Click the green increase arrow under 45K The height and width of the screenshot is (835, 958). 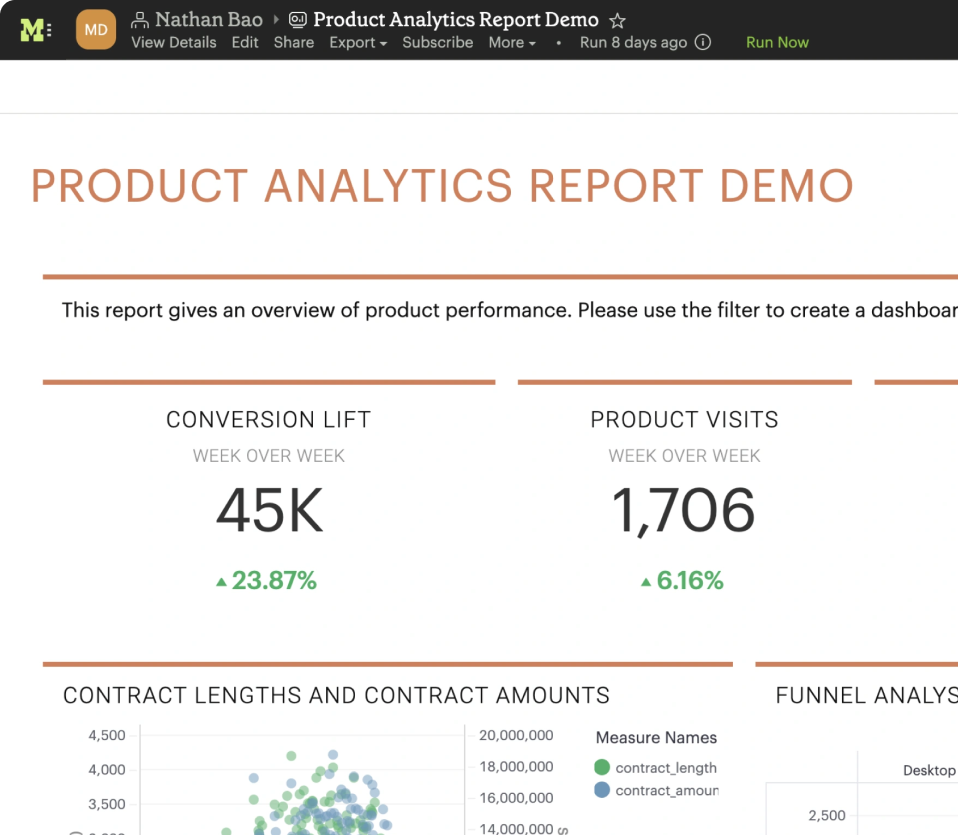coord(222,581)
